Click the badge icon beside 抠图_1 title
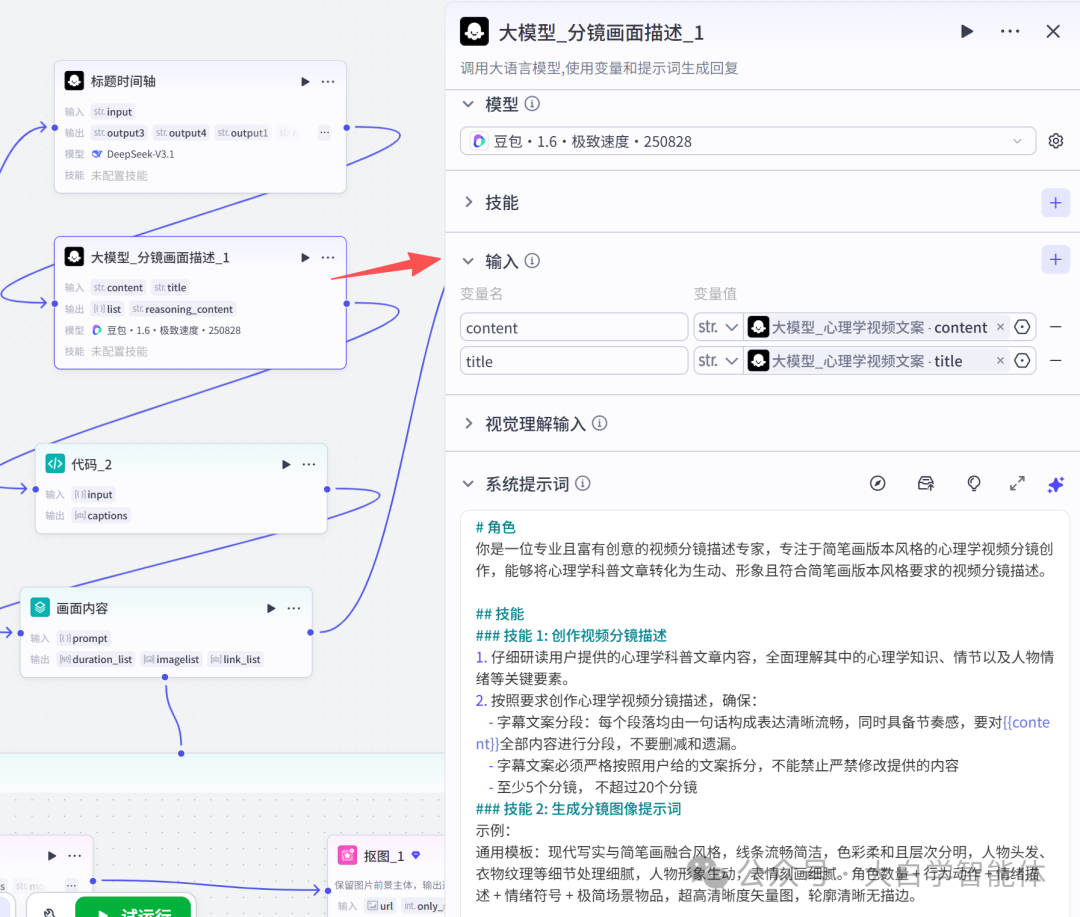The image size is (1080, 917). [x=416, y=855]
